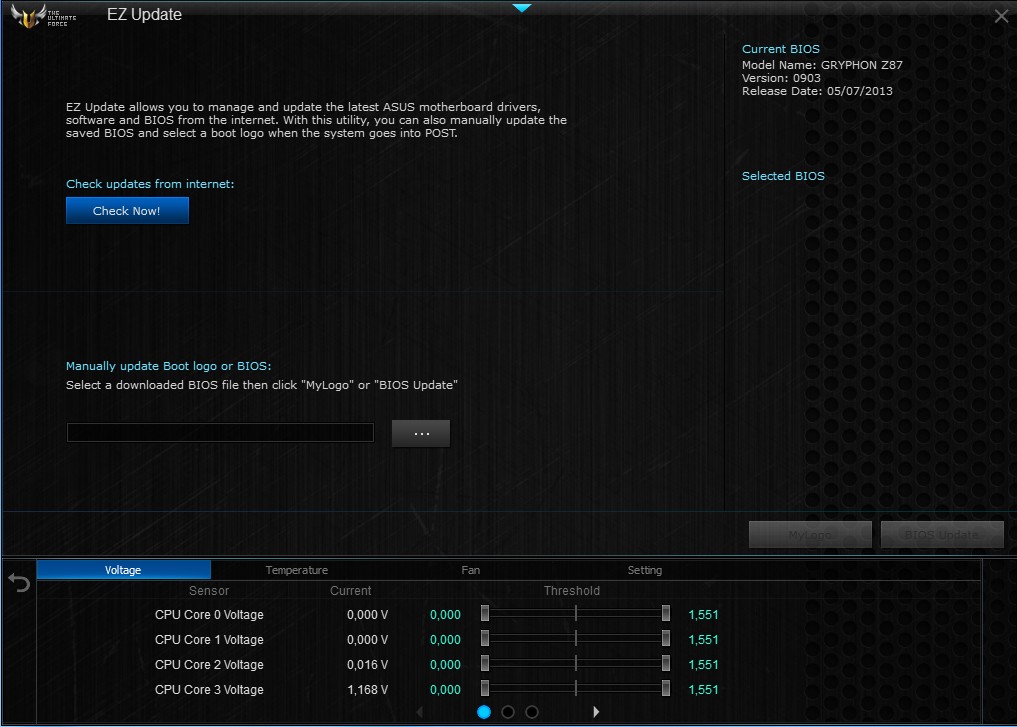
Task: Click the Sensor column header
Action: point(209,591)
